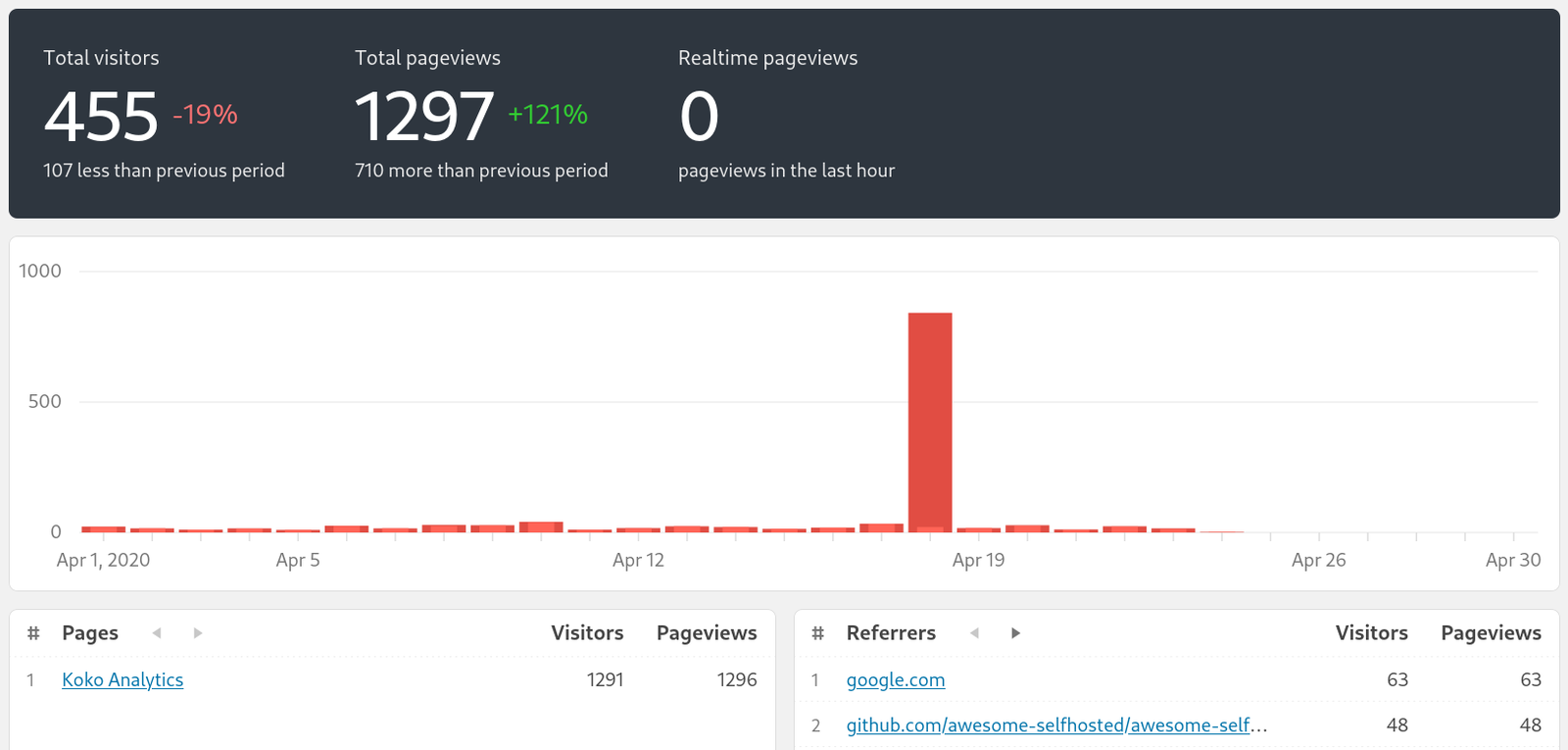The width and height of the screenshot is (1568, 750).
Task: Click the tall spike bar in the chart
Action: (930, 422)
